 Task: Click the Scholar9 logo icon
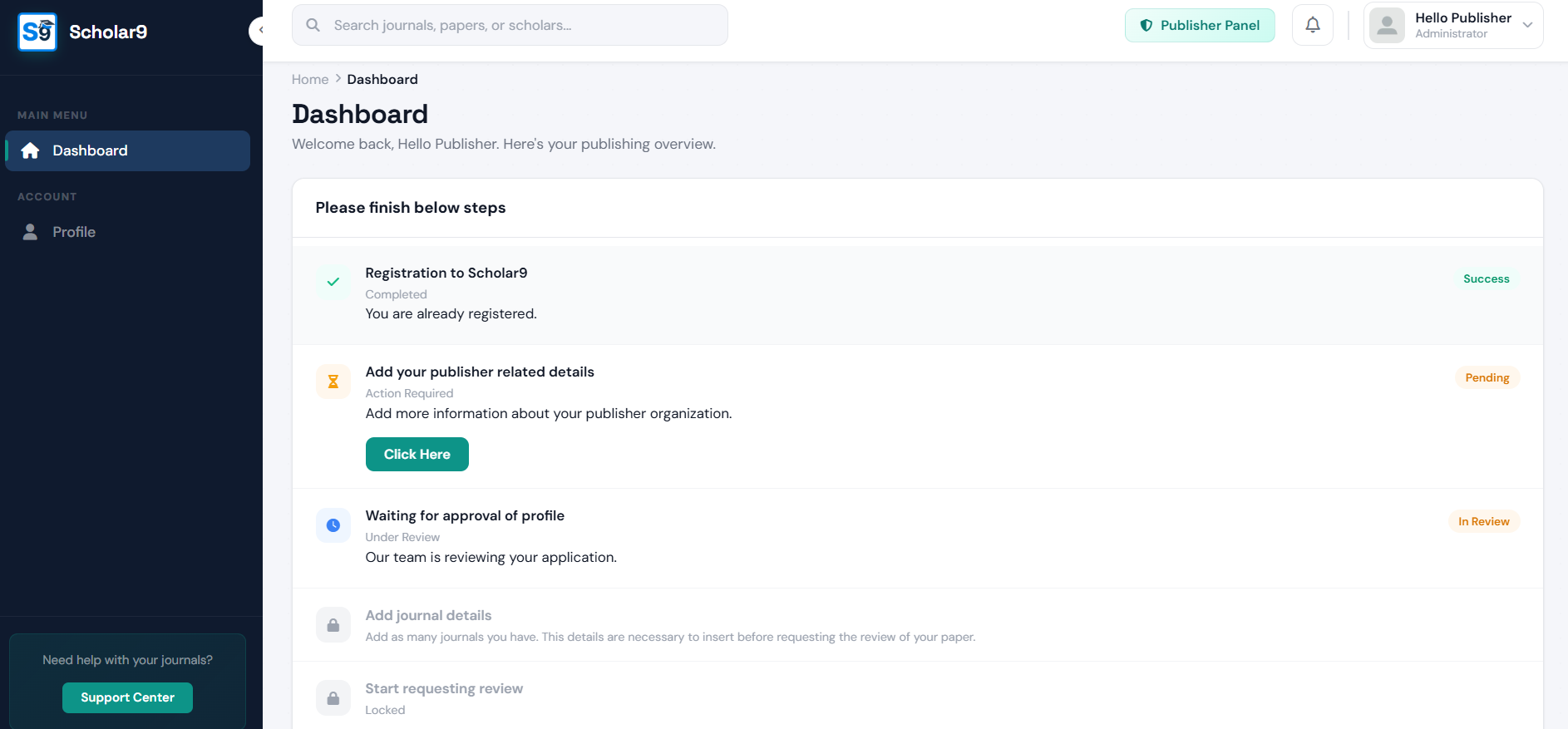pos(37,32)
